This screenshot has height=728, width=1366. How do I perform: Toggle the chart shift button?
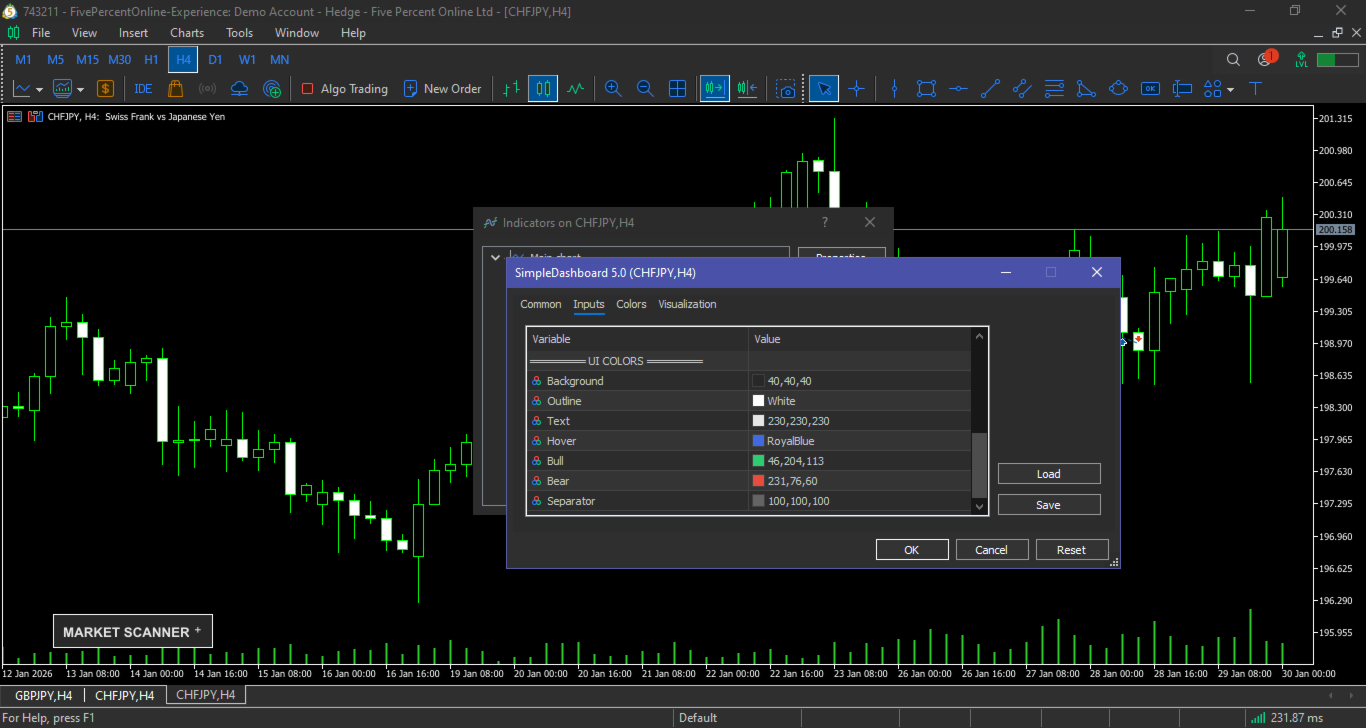tap(746, 89)
